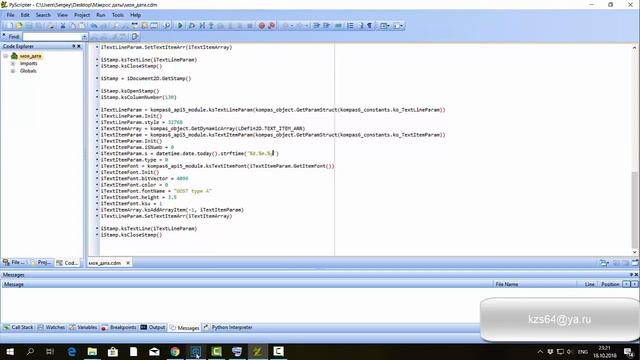
Task: Click the Undo toolbar icon
Action: (94, 26)
